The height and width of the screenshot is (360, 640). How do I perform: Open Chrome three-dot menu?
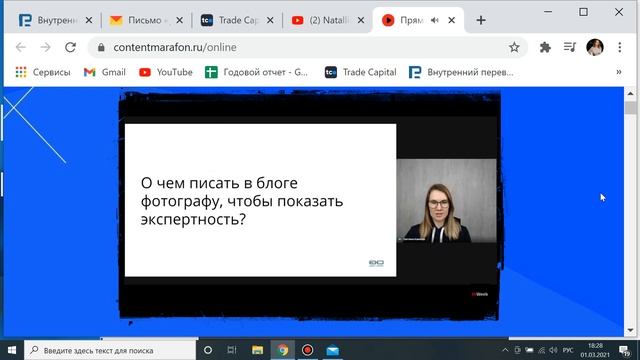(x=620, y=47)
